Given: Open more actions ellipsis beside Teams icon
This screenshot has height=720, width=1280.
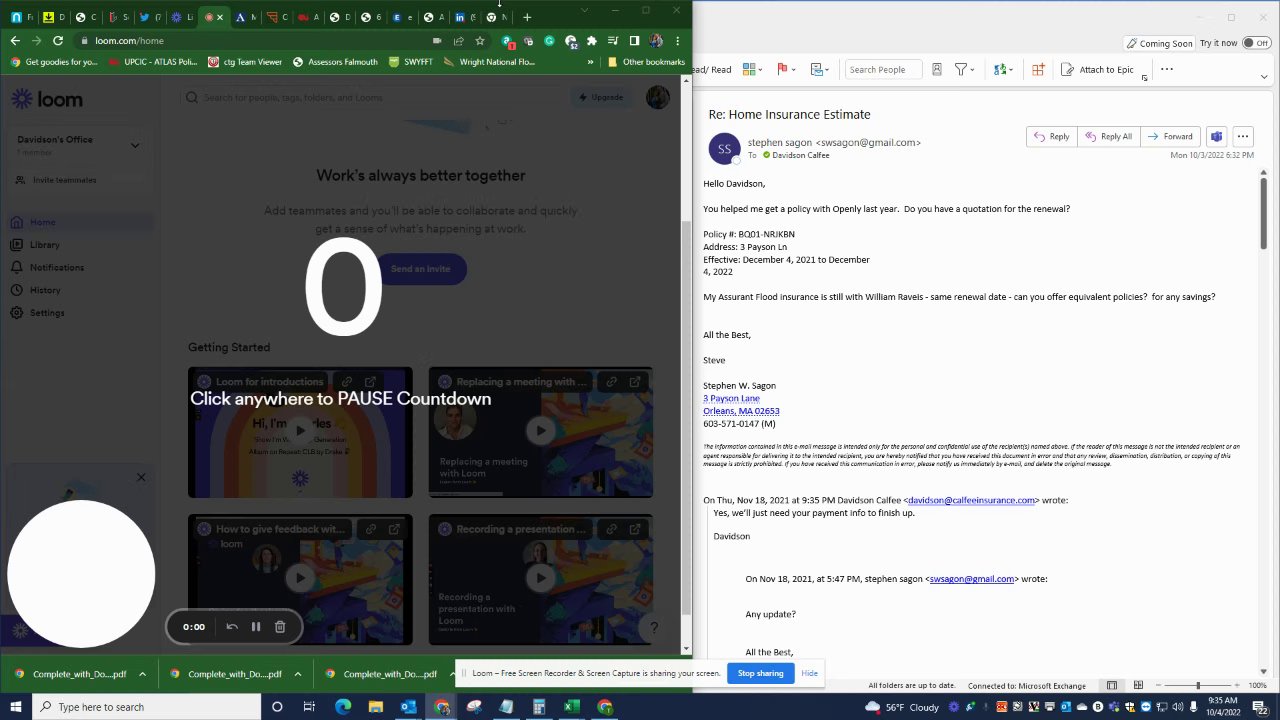Looking at the screenshot, I should [1243, 136].
